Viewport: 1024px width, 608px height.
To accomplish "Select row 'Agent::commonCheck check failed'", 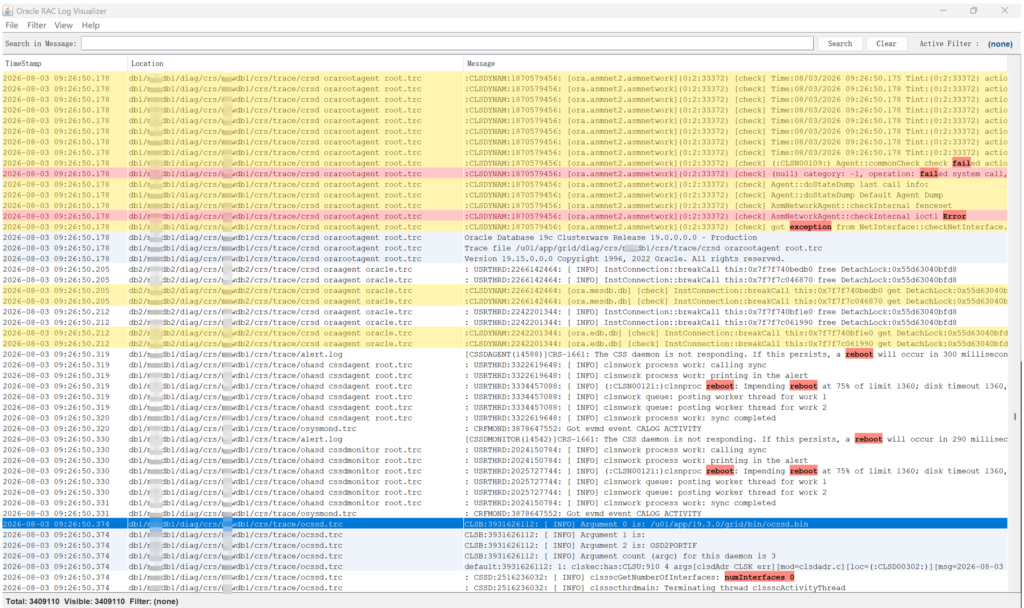I will [504, 163].
